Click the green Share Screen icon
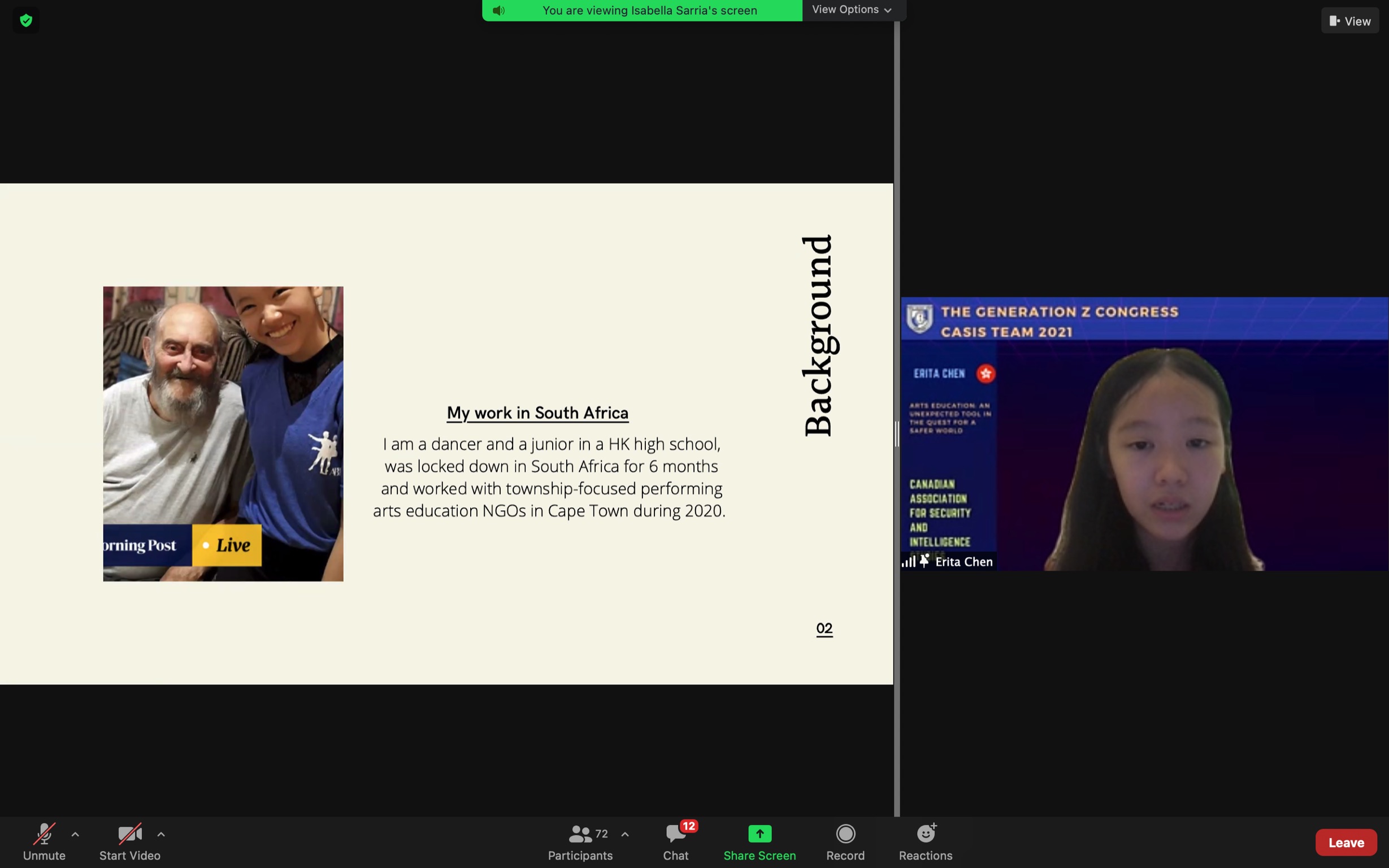 click(759, 834)
